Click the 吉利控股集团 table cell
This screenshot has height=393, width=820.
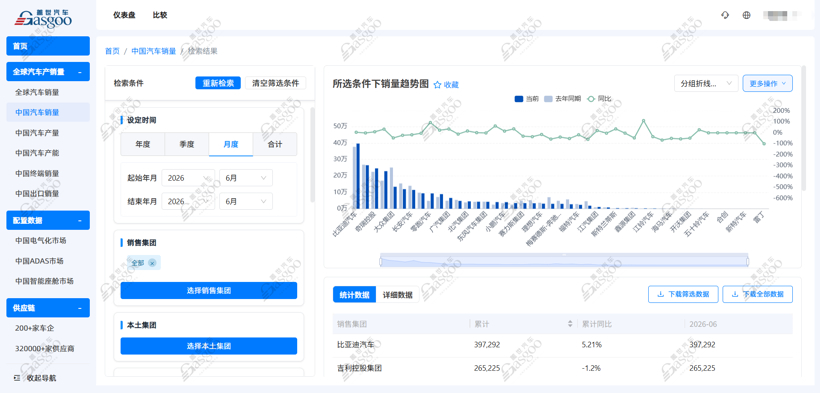[x=360, y=368]
